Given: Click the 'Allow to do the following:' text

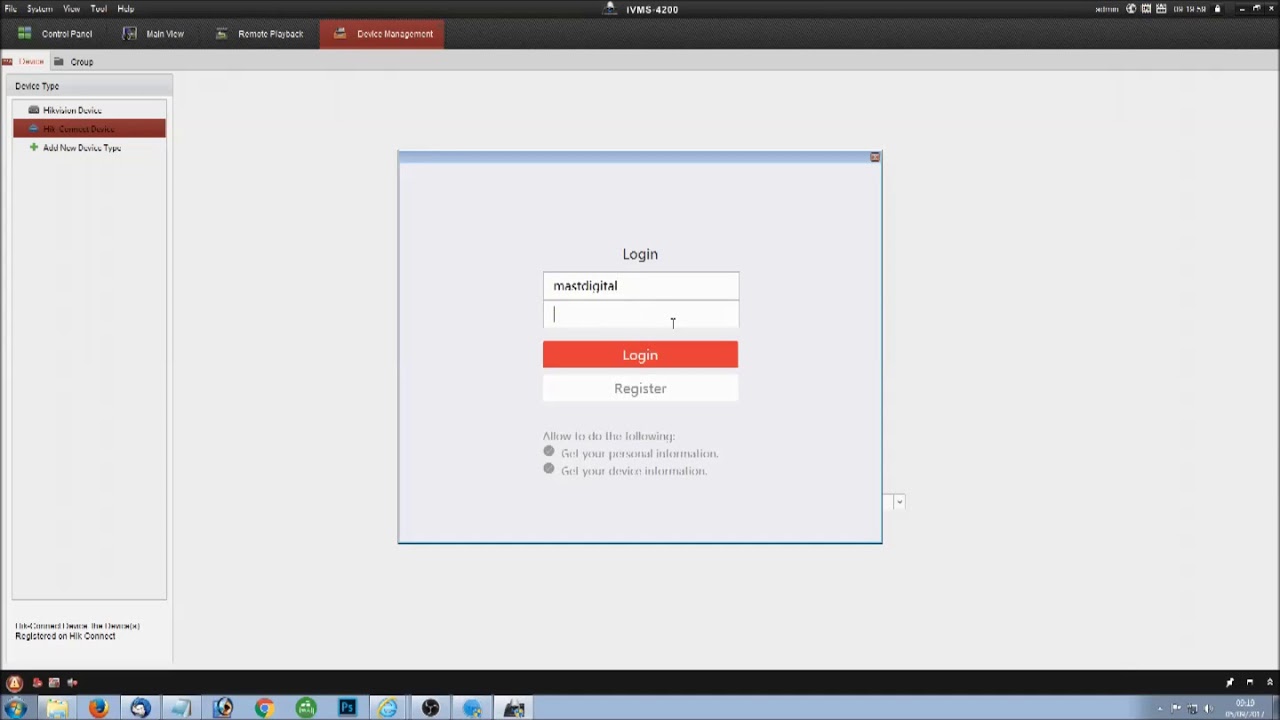Looking at the screenshot, I should pyautogui.click(x=609, y=436).
